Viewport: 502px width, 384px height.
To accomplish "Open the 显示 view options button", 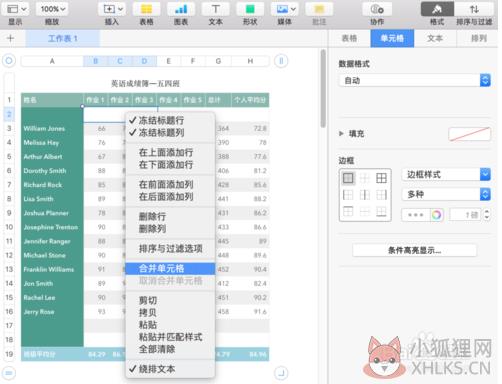I will pyautogui.click(x=16, y=9).
